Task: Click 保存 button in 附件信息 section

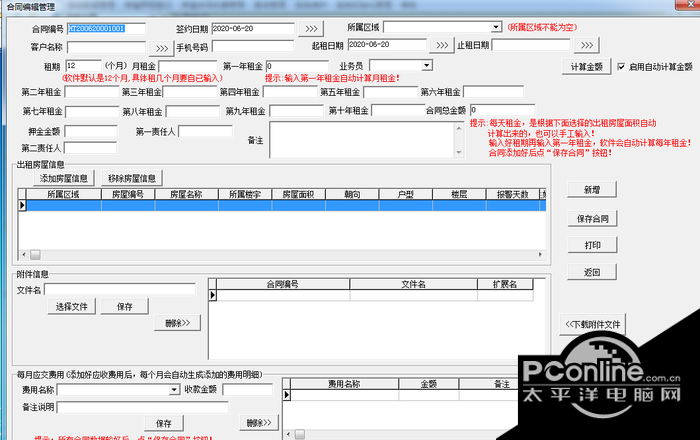Action: (x=125, y=307)
